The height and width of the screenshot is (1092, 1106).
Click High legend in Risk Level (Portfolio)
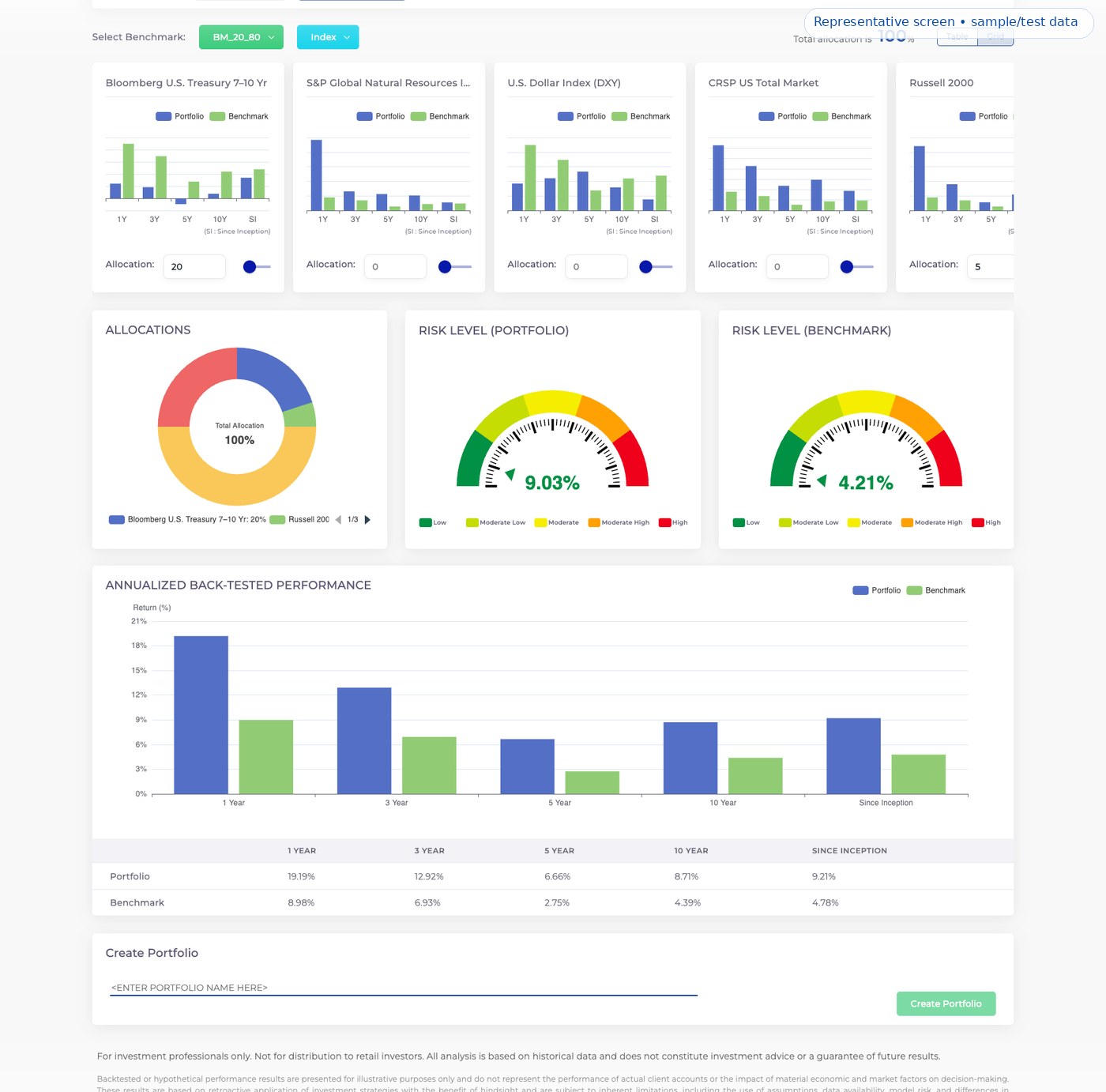(x=673, y=522)
